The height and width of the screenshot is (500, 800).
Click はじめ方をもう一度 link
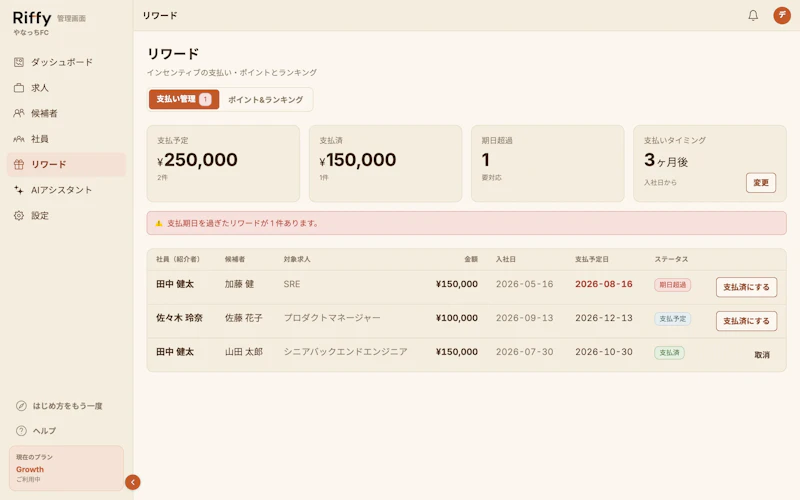tap(67, 406)
